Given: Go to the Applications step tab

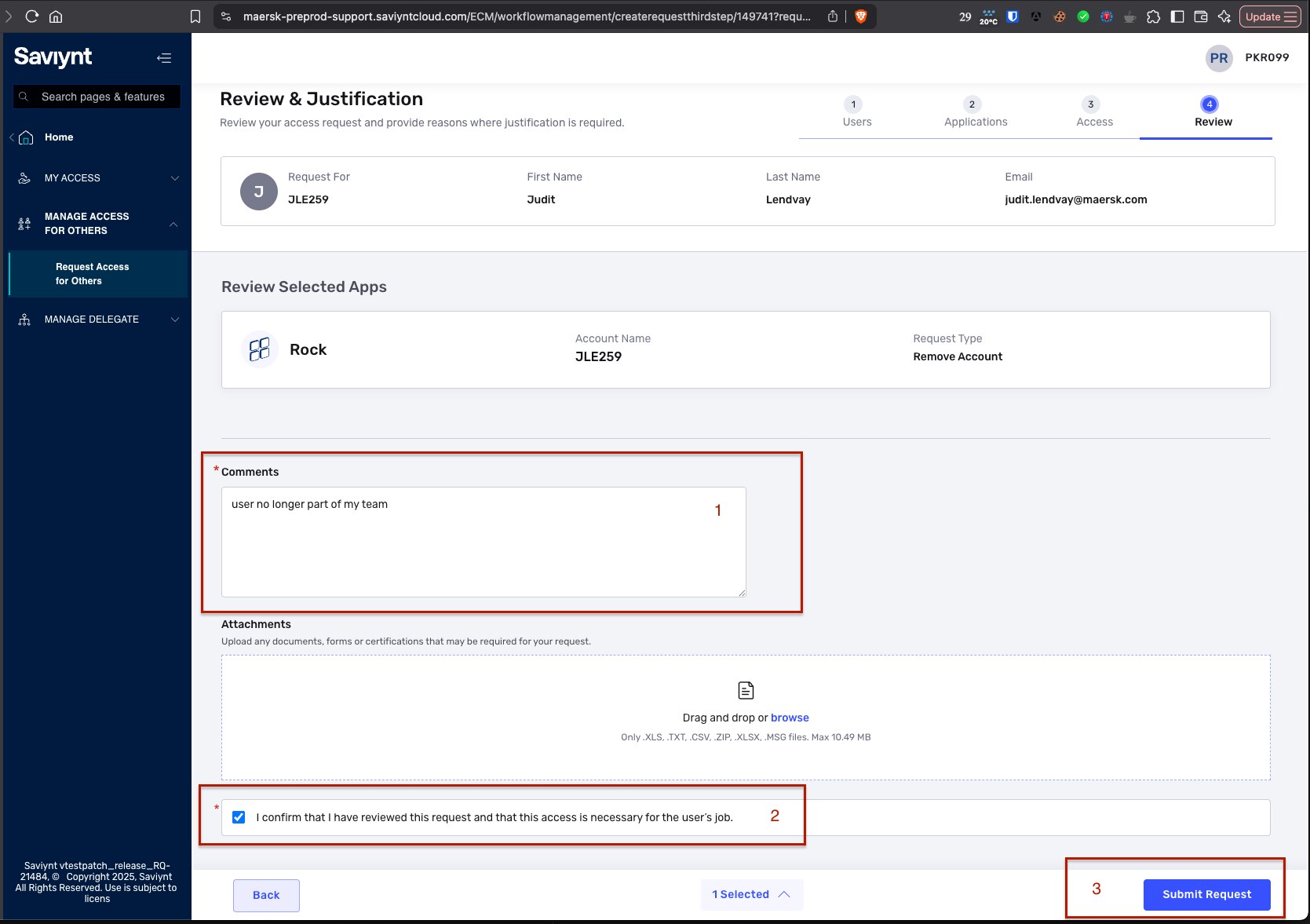Looking at the screenshot, I should (975, 113).
